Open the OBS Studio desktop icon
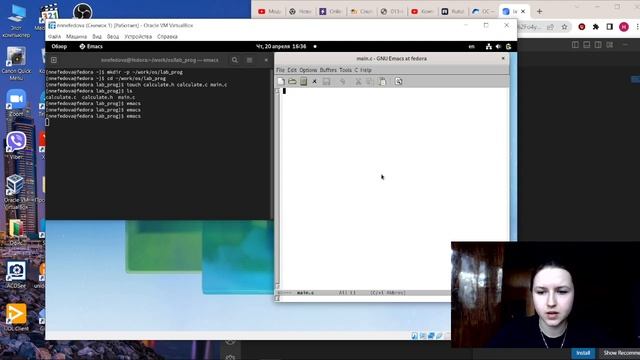 click(82, 11)
